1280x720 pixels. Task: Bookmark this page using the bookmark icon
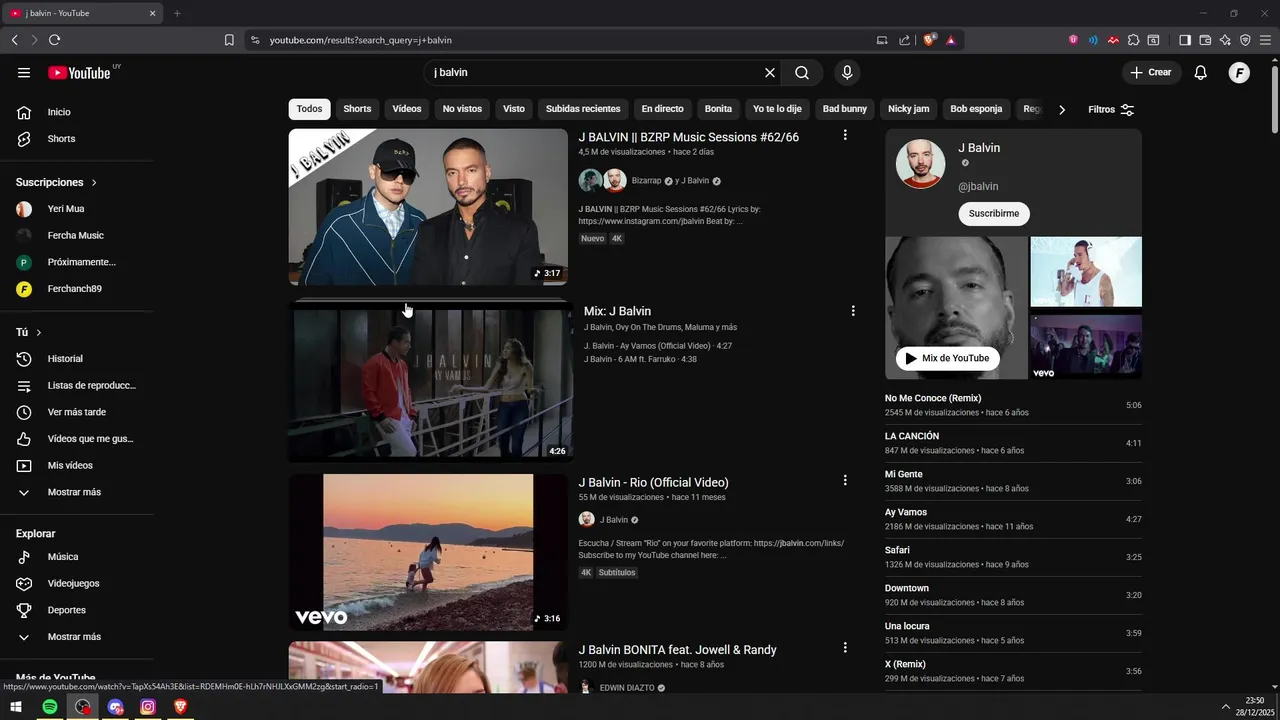pos(229,40)
